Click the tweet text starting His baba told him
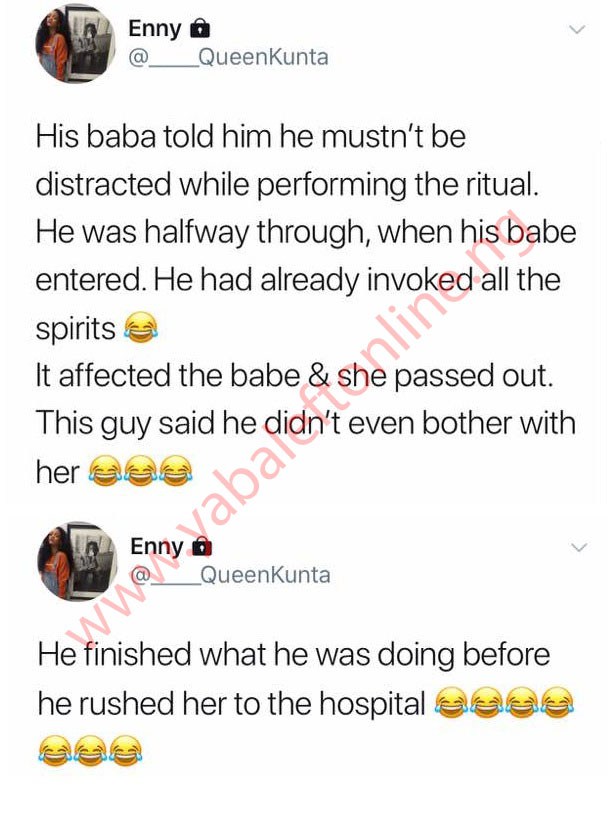This screenshot has height=824, width=608. click(x=306, y=304)
